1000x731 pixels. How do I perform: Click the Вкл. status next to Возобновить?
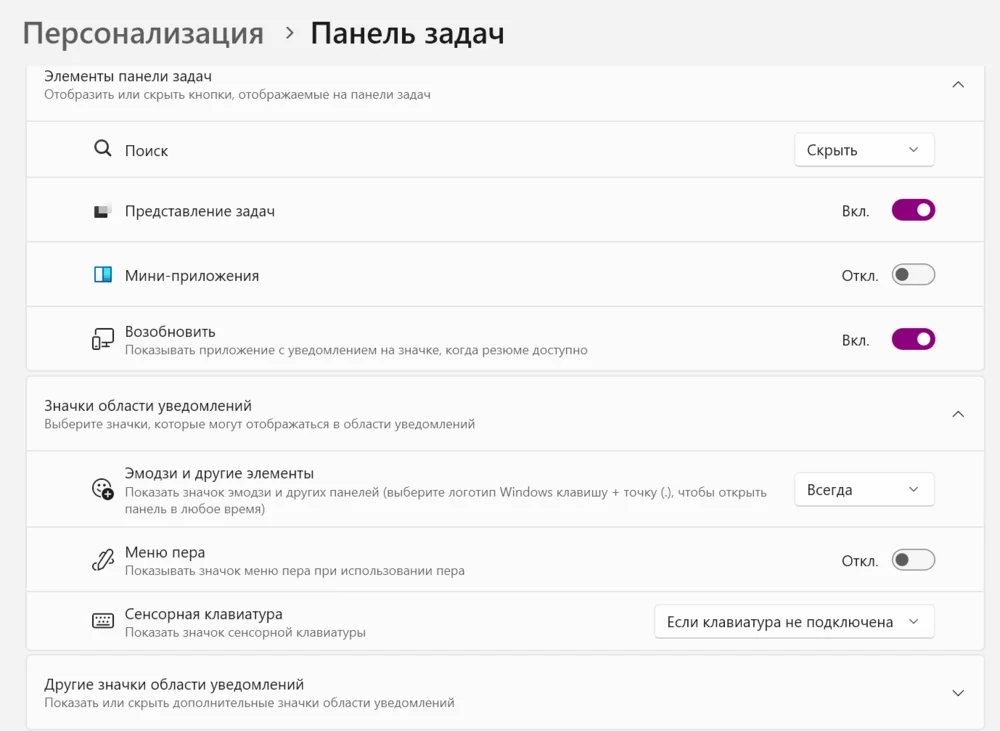pyautogui.click(x=855, y=341)
